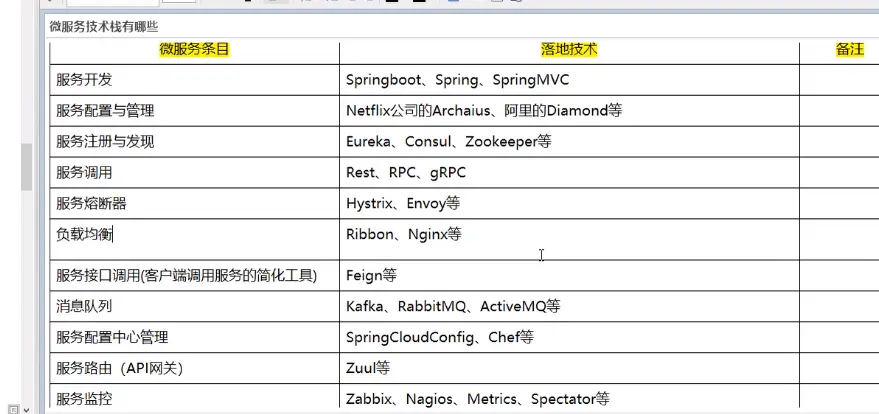Click the empty 备注 cell in the 服务开发 row
The width and height of the screenshot is (879, 414).
coord(839,80)
